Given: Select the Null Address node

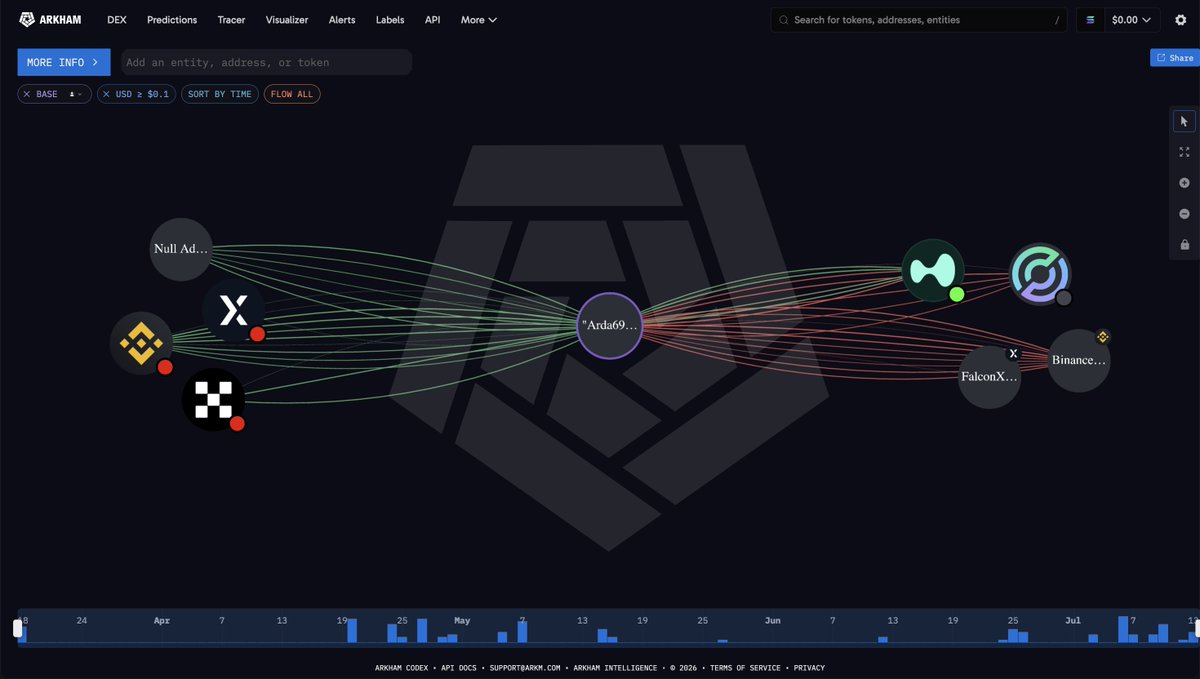Looking at the screenshot, I should [x=181, y=249].
